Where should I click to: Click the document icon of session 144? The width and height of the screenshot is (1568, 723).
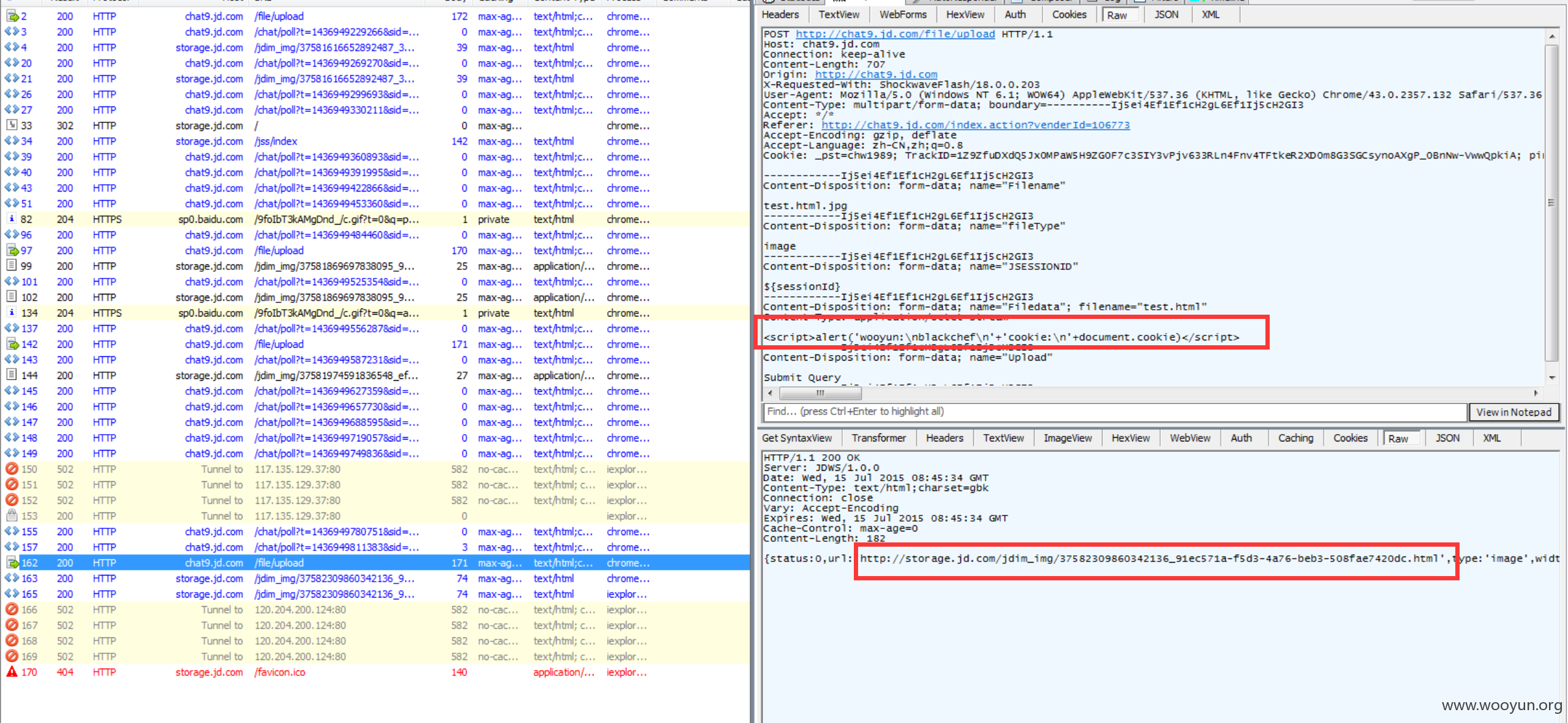[12, 375]
